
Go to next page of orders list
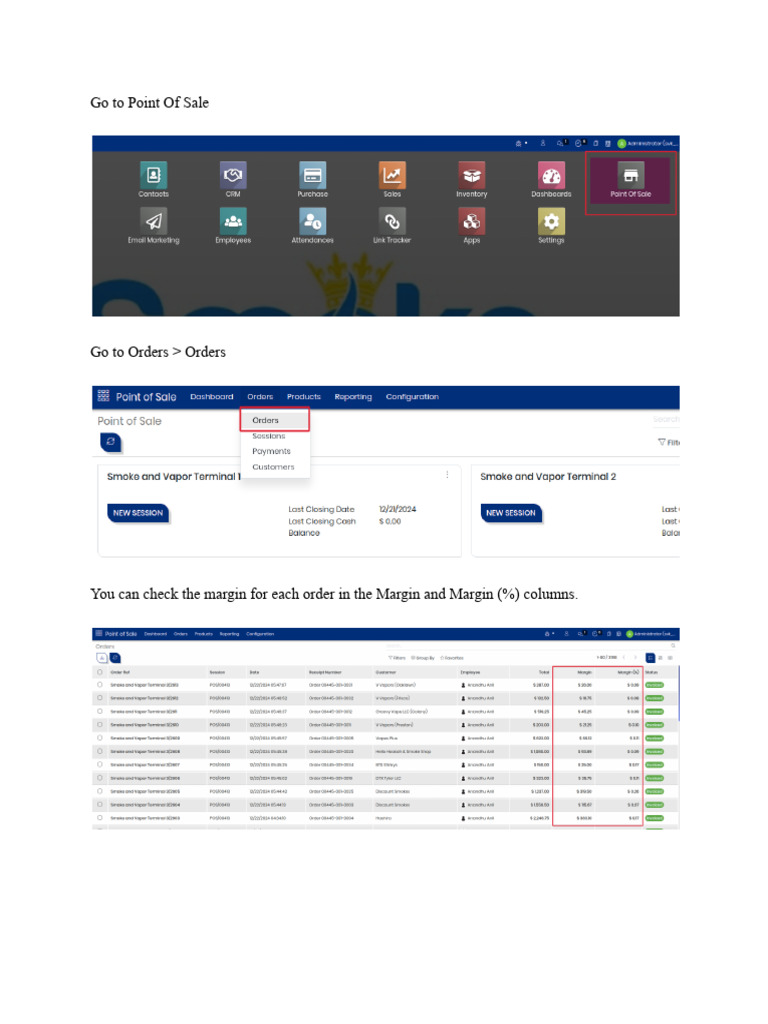tap(635, 658)
